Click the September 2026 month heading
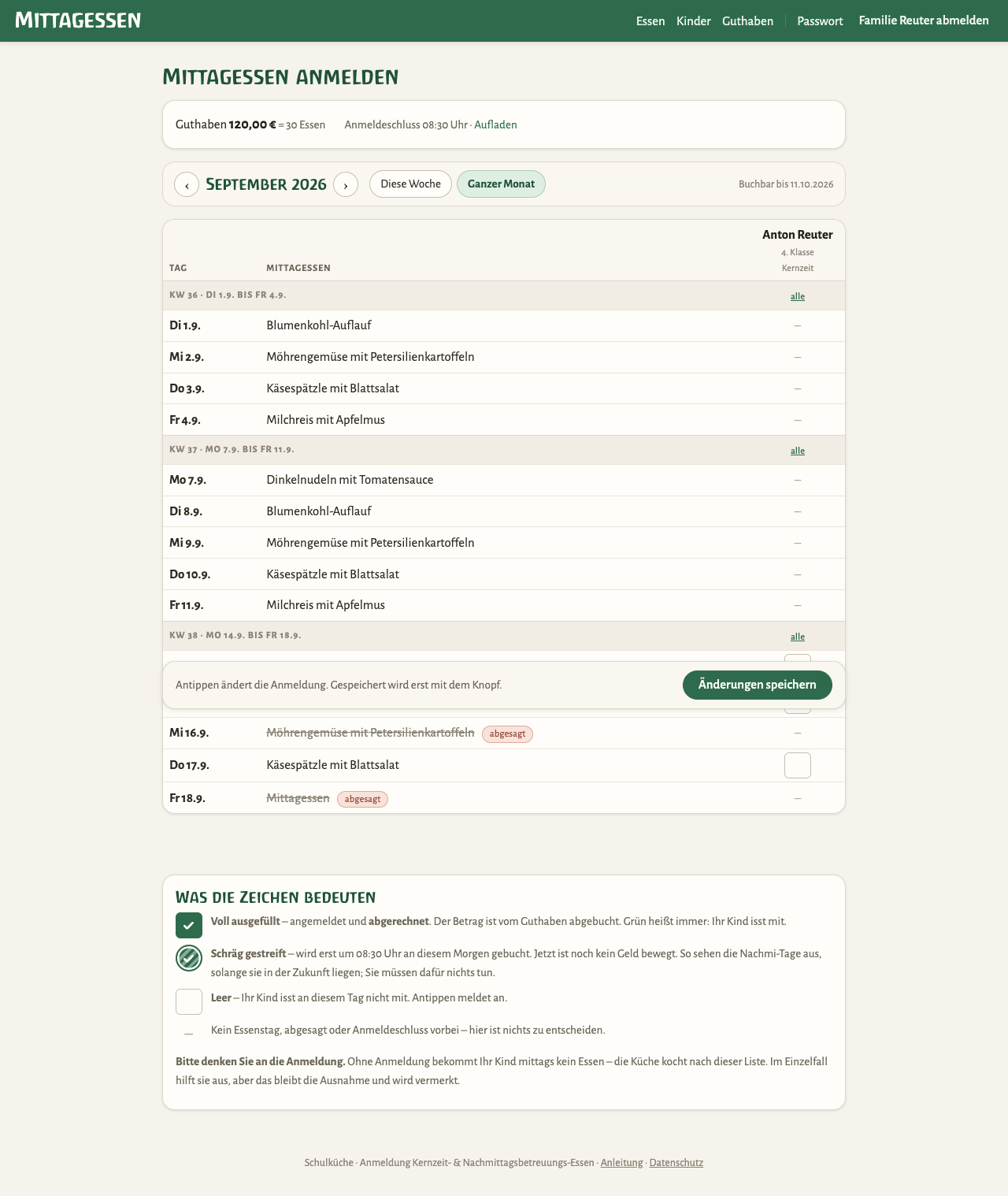Screen dimensions: 1008x1196 point(266,184)
